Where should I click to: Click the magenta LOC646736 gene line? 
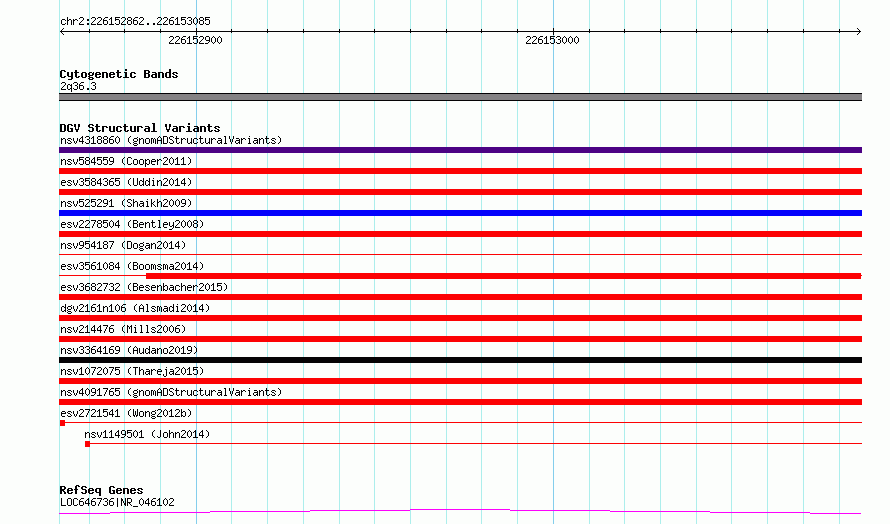(460, 512)
